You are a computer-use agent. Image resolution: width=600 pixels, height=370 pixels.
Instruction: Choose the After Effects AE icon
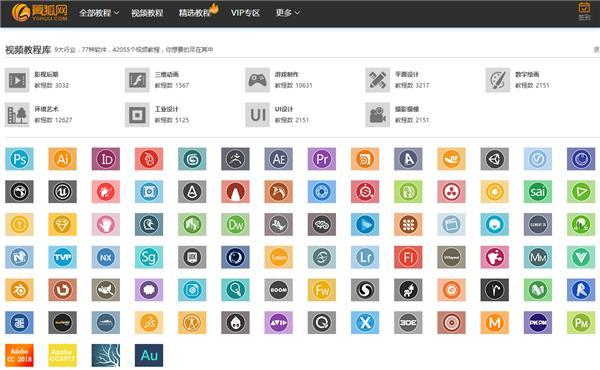tap(279, 159)
